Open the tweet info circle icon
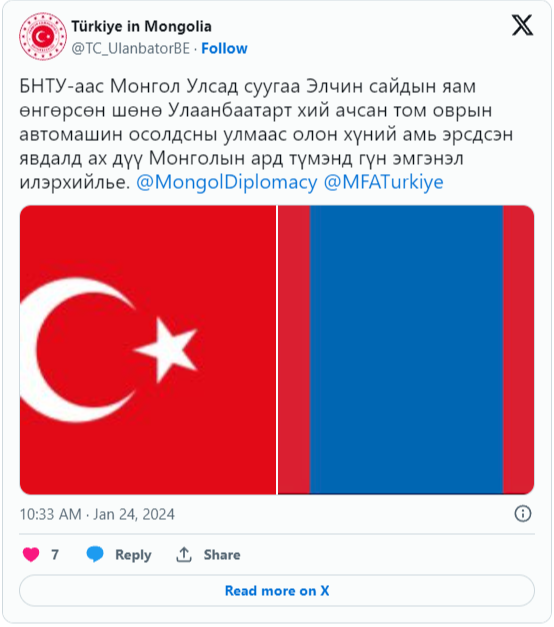 tap(523, 513)
